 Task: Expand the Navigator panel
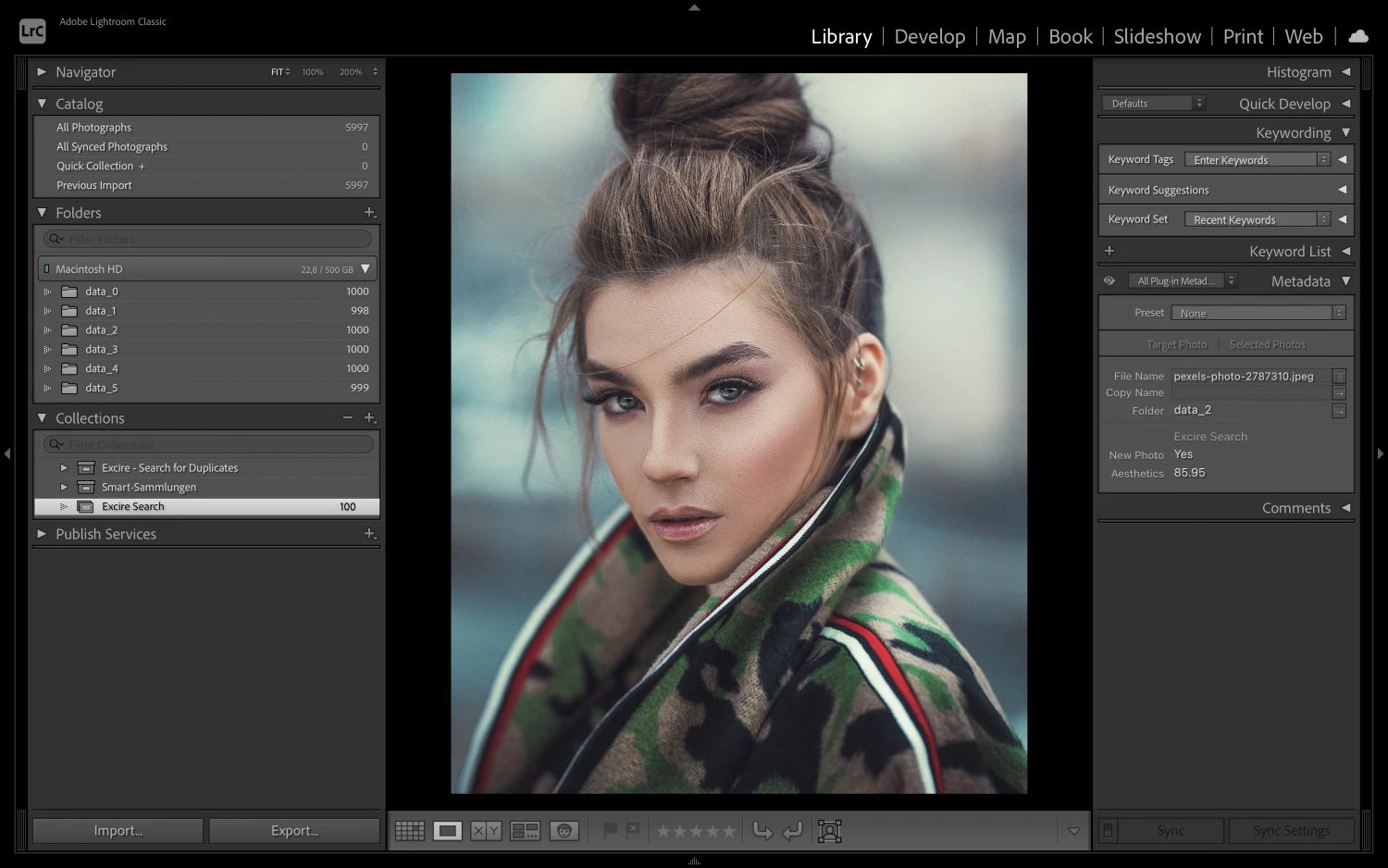point(42,72)
